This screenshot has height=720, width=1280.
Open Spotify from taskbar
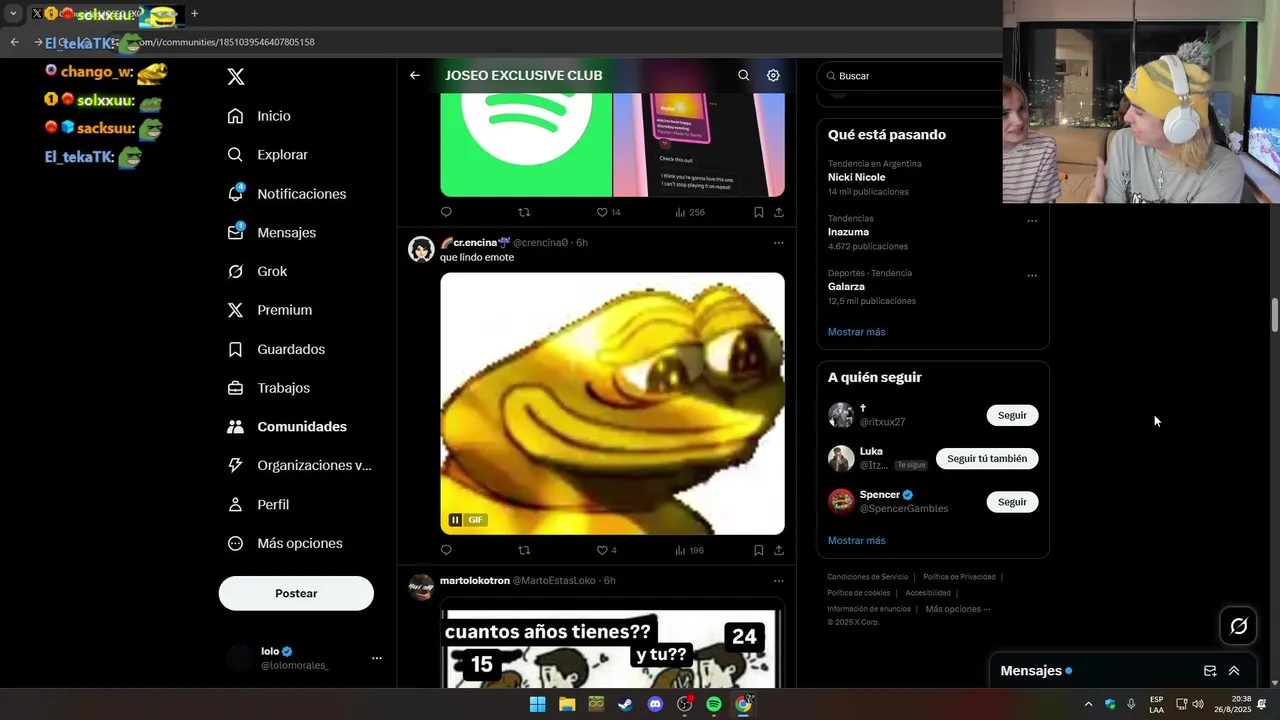coord(714,704)
